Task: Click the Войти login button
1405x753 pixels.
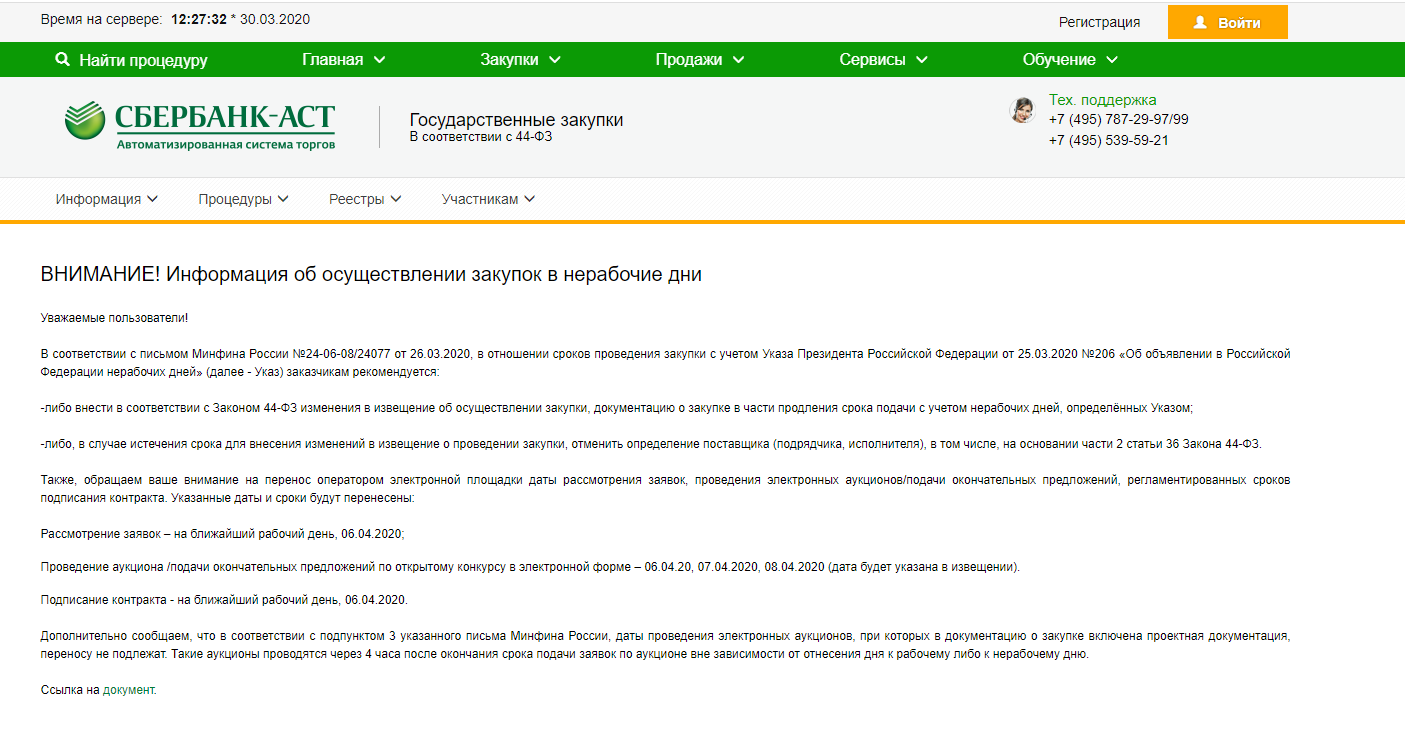Action: 1227,22
